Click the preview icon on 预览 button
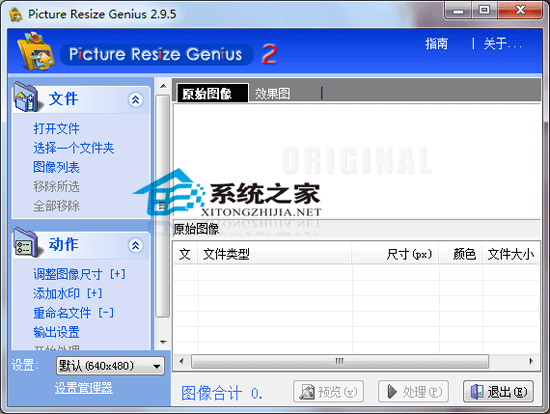Image resolution: width=550 pixels, height=414 pixels. [307, 392]
